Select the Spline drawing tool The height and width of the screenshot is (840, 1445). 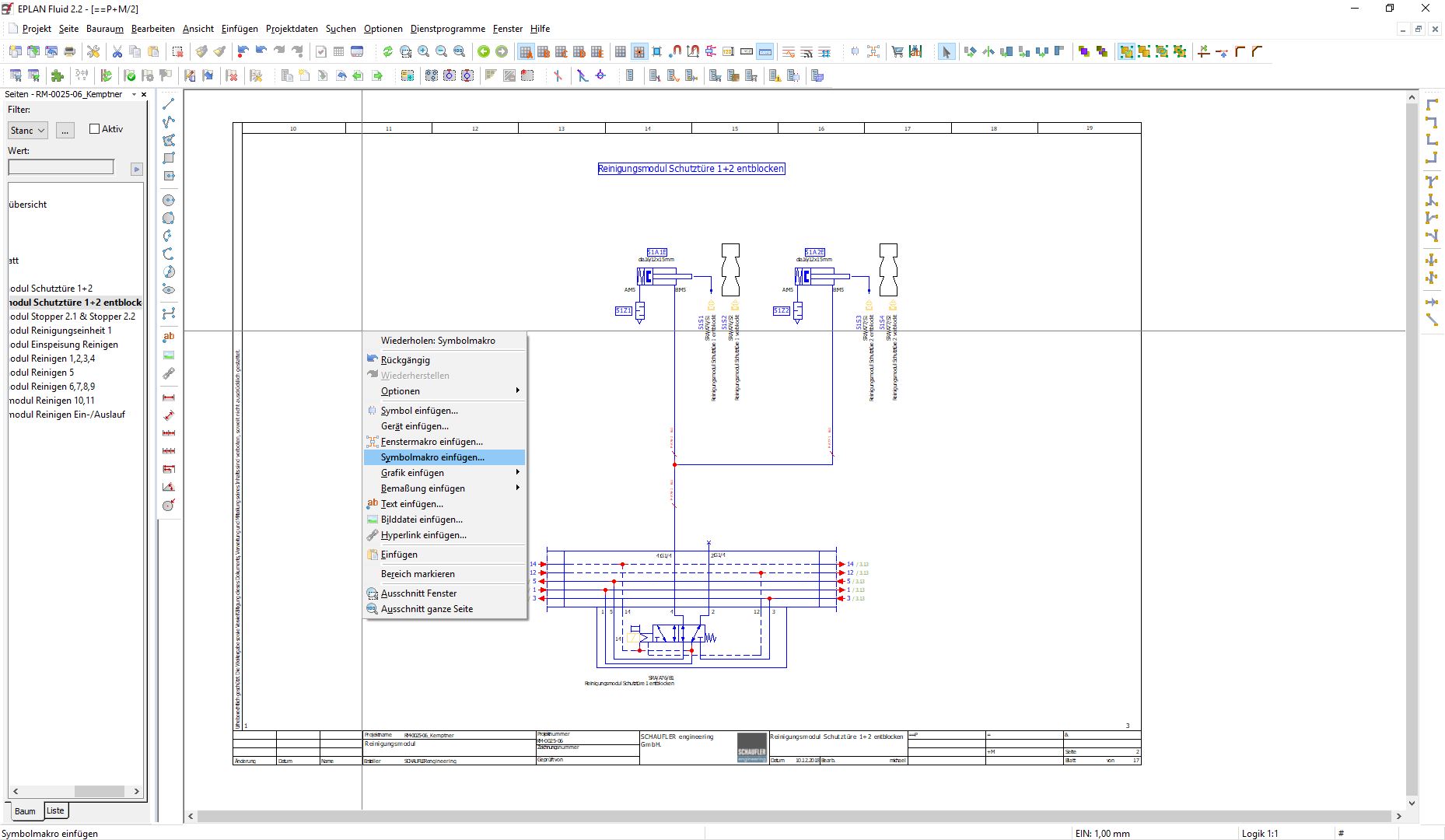[168, 313]
